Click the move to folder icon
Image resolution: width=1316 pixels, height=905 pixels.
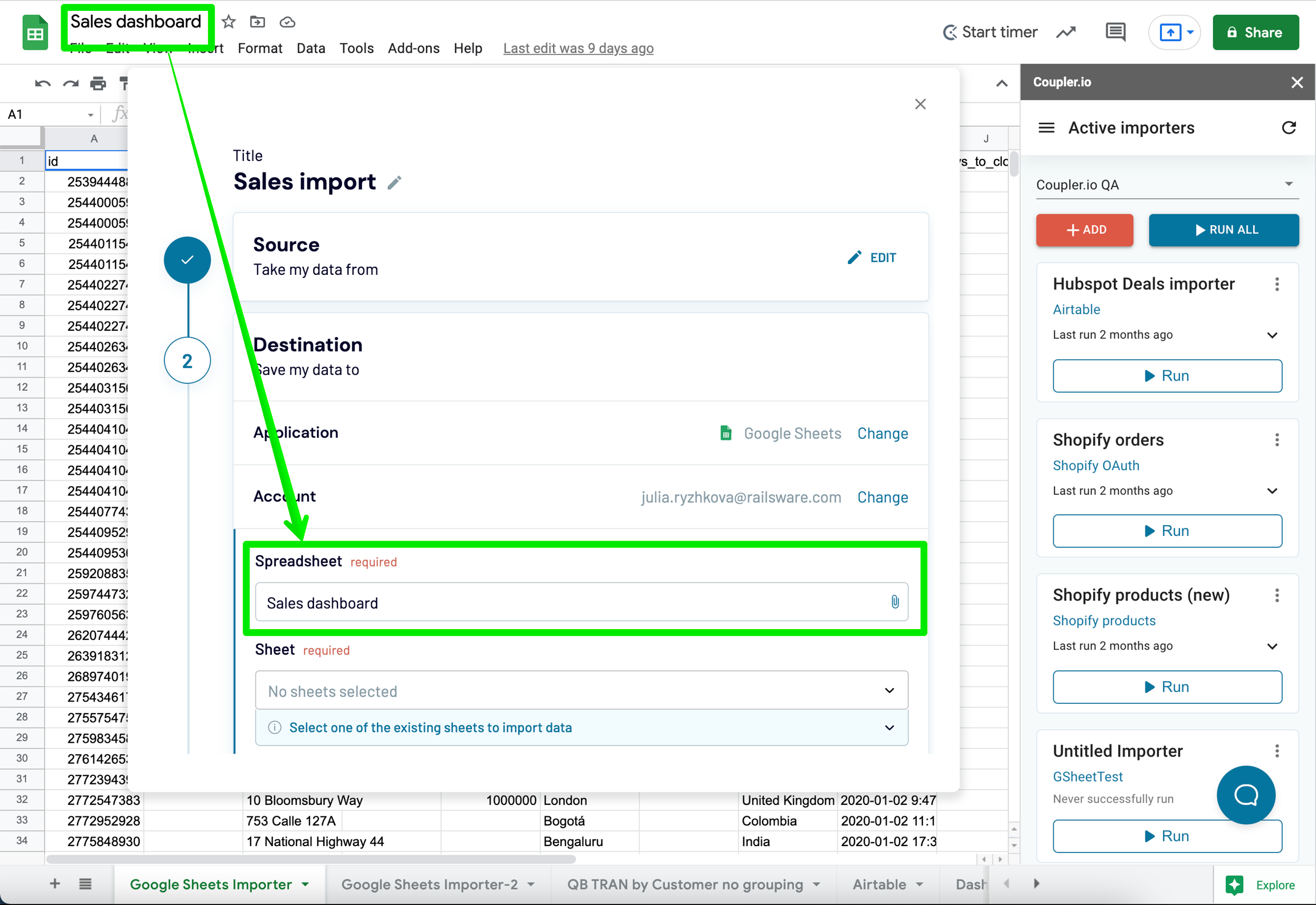point(258,22)
